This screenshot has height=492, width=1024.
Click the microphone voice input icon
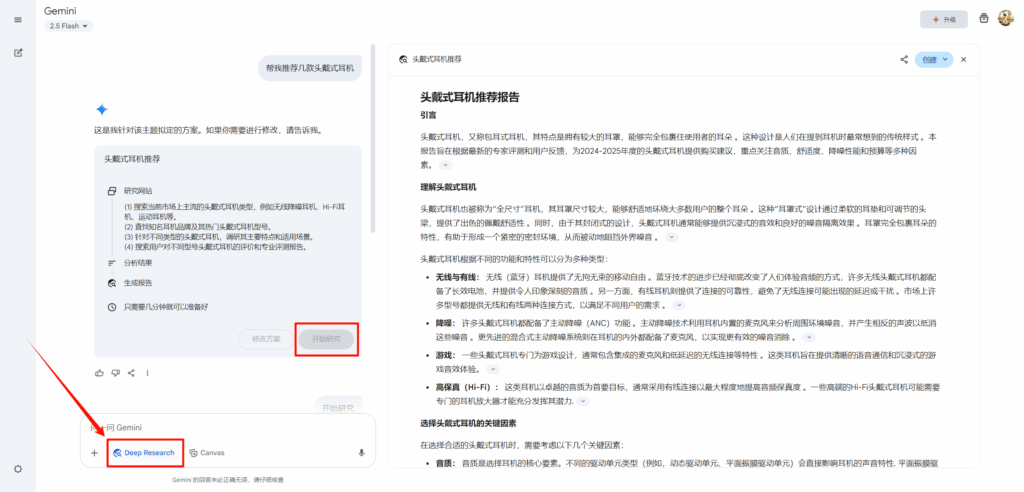361,453
